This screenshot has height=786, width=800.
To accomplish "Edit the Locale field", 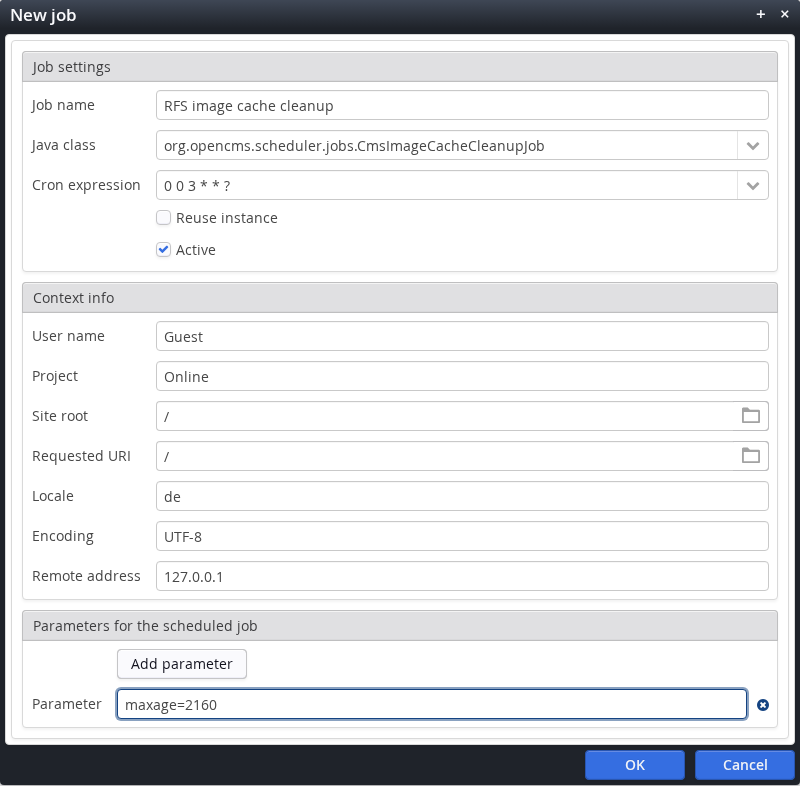I will pos(462,496).
